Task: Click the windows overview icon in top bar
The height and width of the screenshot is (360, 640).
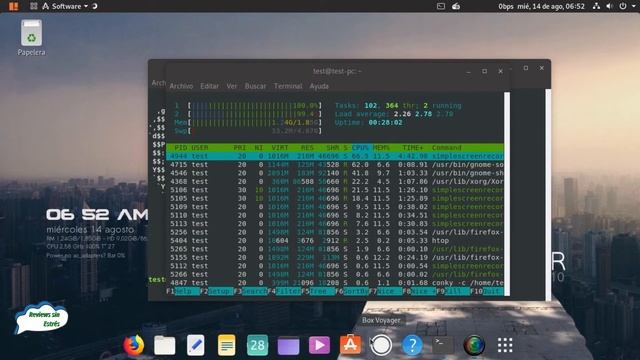Action: (x=34, y=6)
